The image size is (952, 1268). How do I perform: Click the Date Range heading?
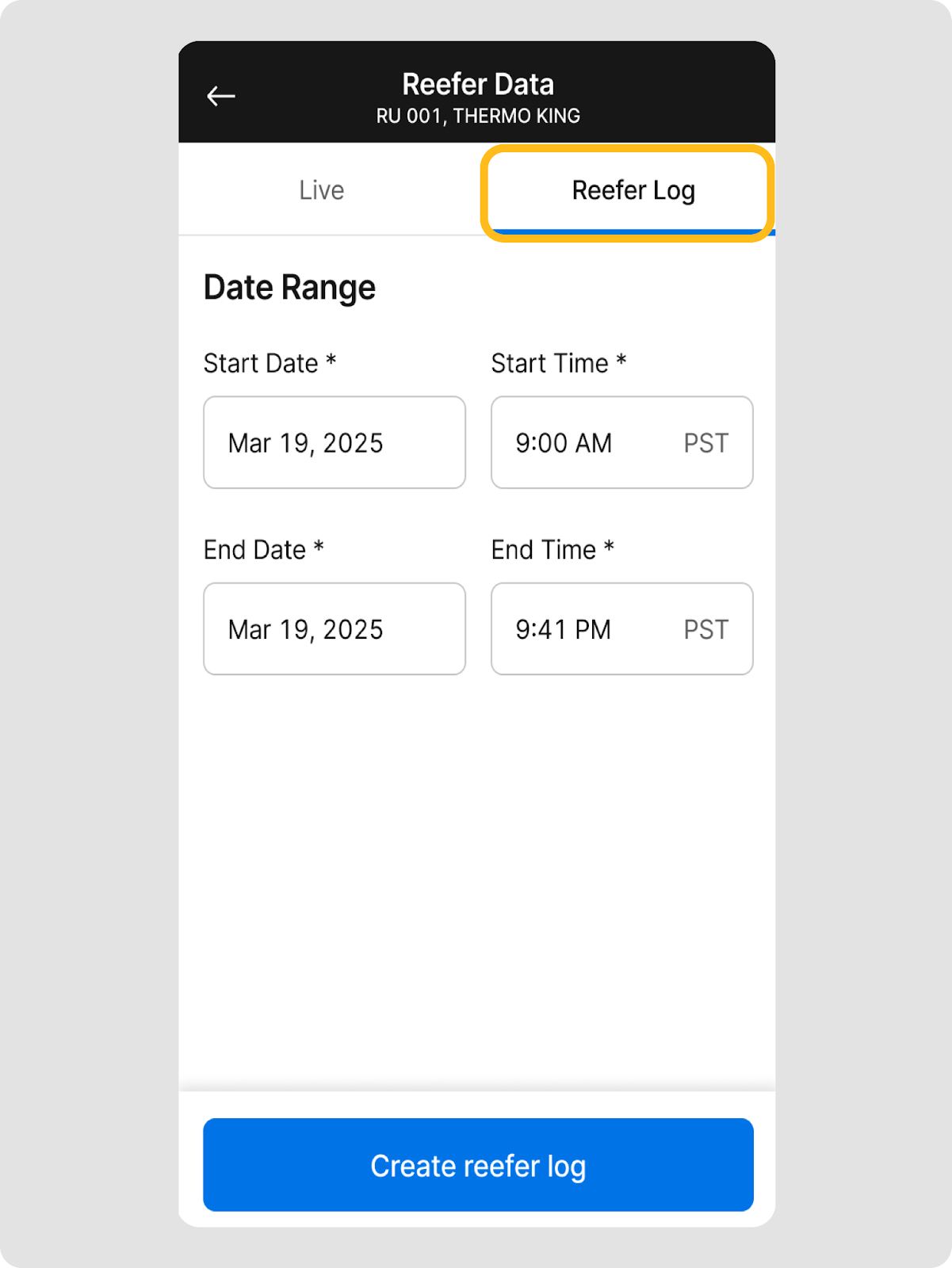289,288
